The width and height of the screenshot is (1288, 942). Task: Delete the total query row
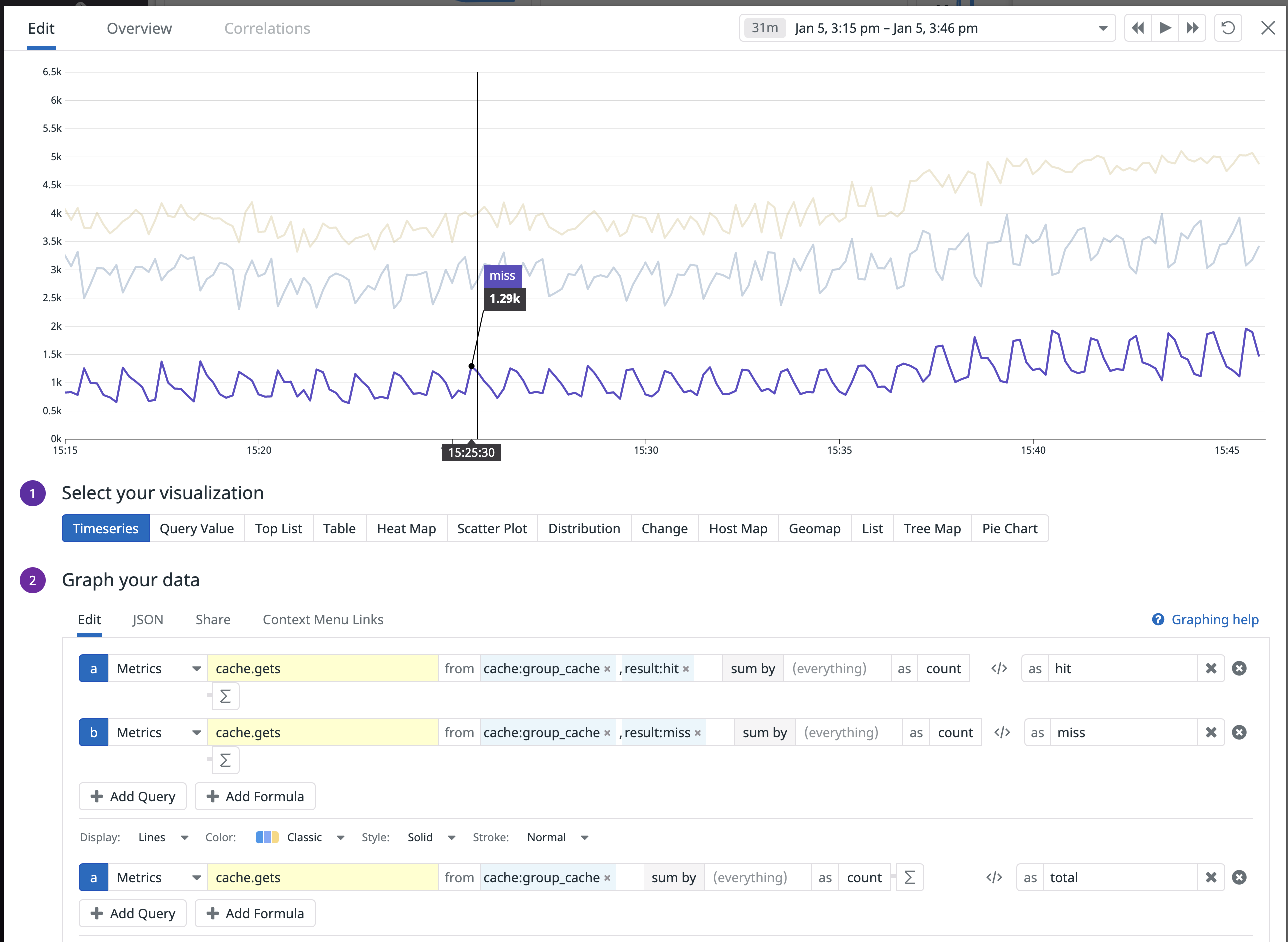(1239, 877)
